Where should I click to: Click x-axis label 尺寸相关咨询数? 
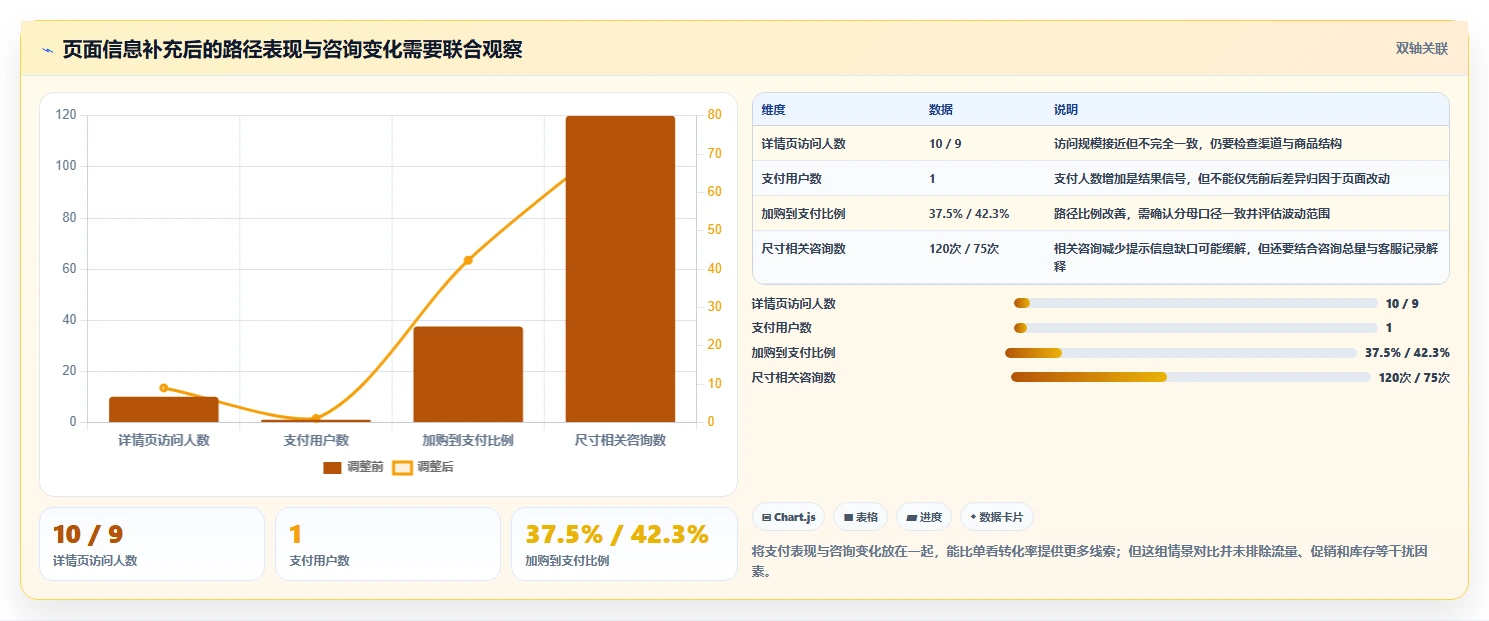tap(620, 440)
